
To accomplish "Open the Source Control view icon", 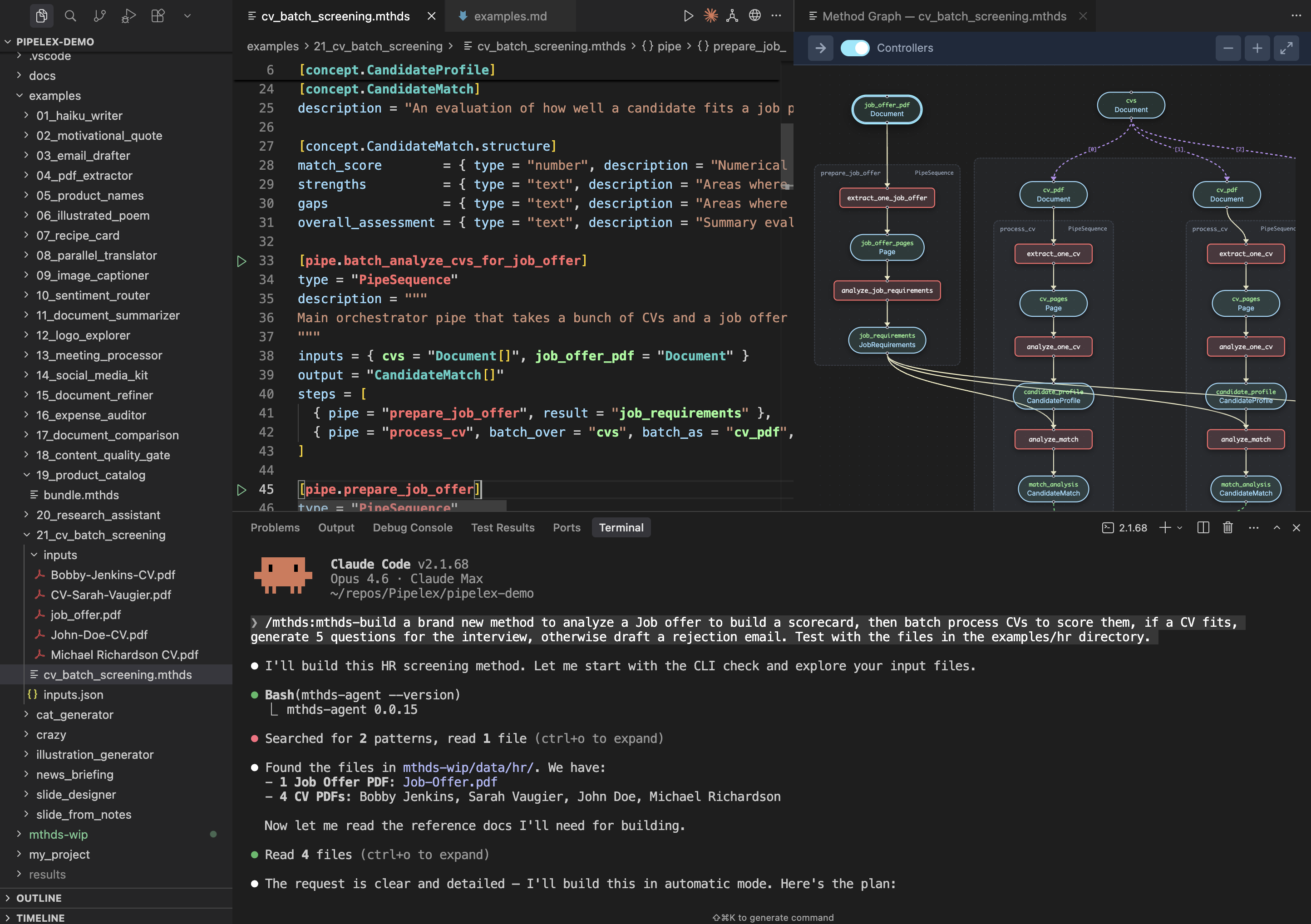I will pyautogui.click(x=99, y=16).
